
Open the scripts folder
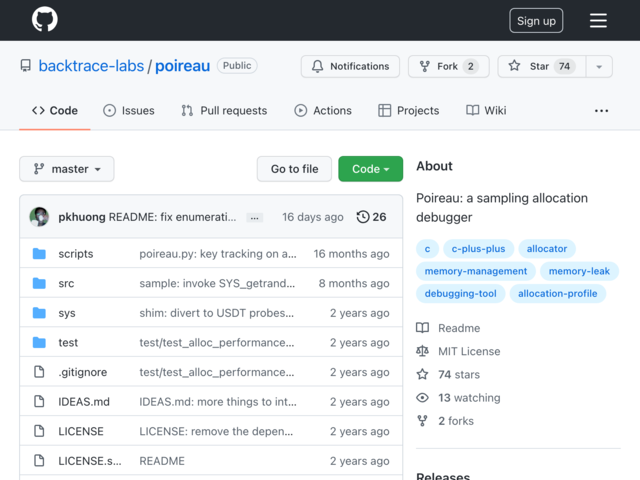pos(76,254)
